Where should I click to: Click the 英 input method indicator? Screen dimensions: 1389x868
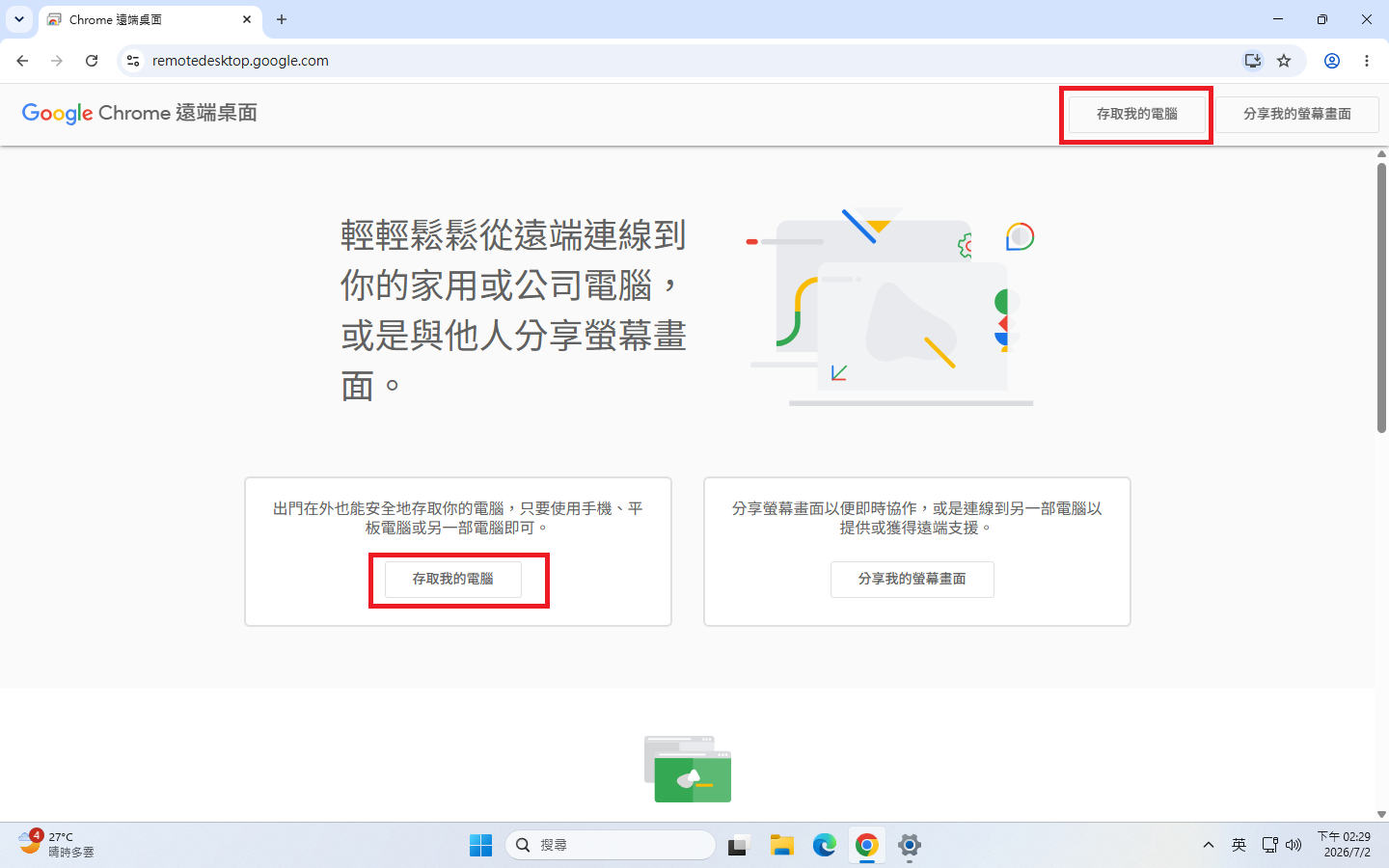[x=1239, y=845]
